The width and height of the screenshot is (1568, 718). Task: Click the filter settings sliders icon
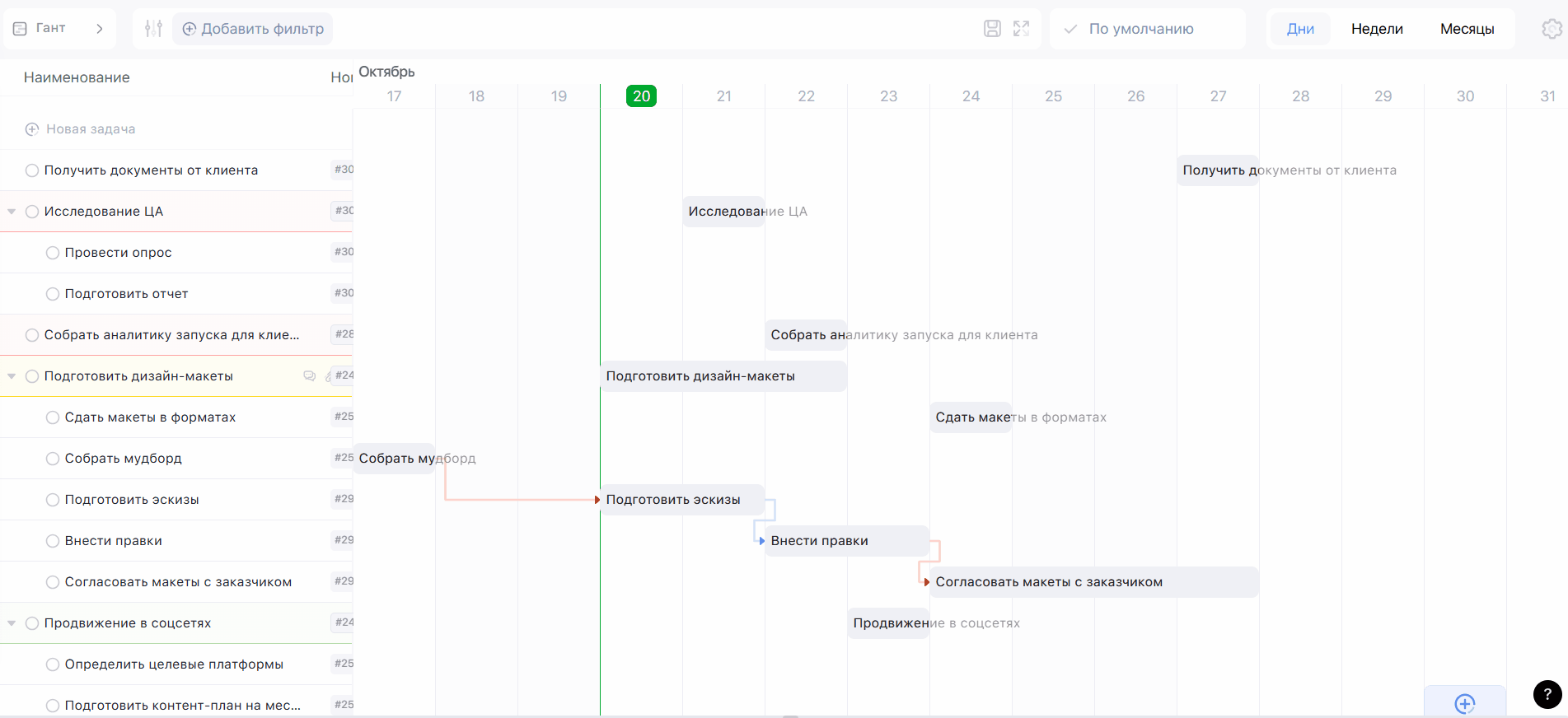[x=153, y=29]
